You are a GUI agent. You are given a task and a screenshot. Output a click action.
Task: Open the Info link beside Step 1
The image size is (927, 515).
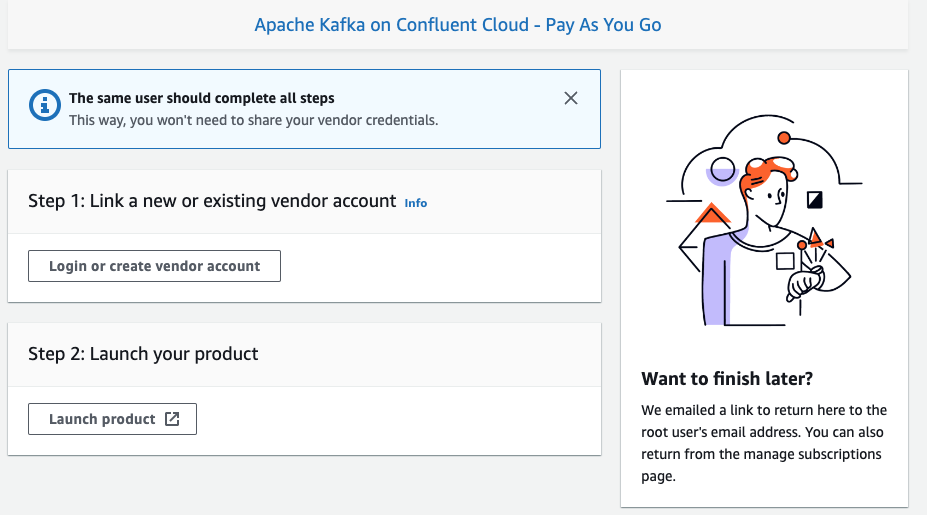(x=416, y=203)
